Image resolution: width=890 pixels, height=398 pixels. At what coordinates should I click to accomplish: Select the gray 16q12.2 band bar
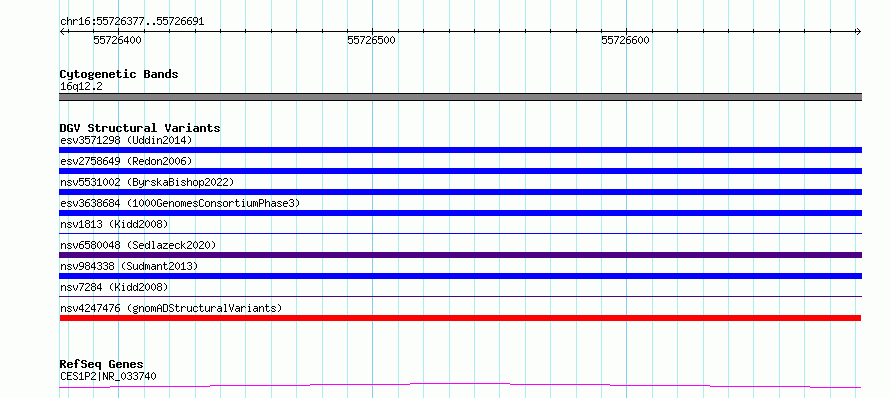460,97
